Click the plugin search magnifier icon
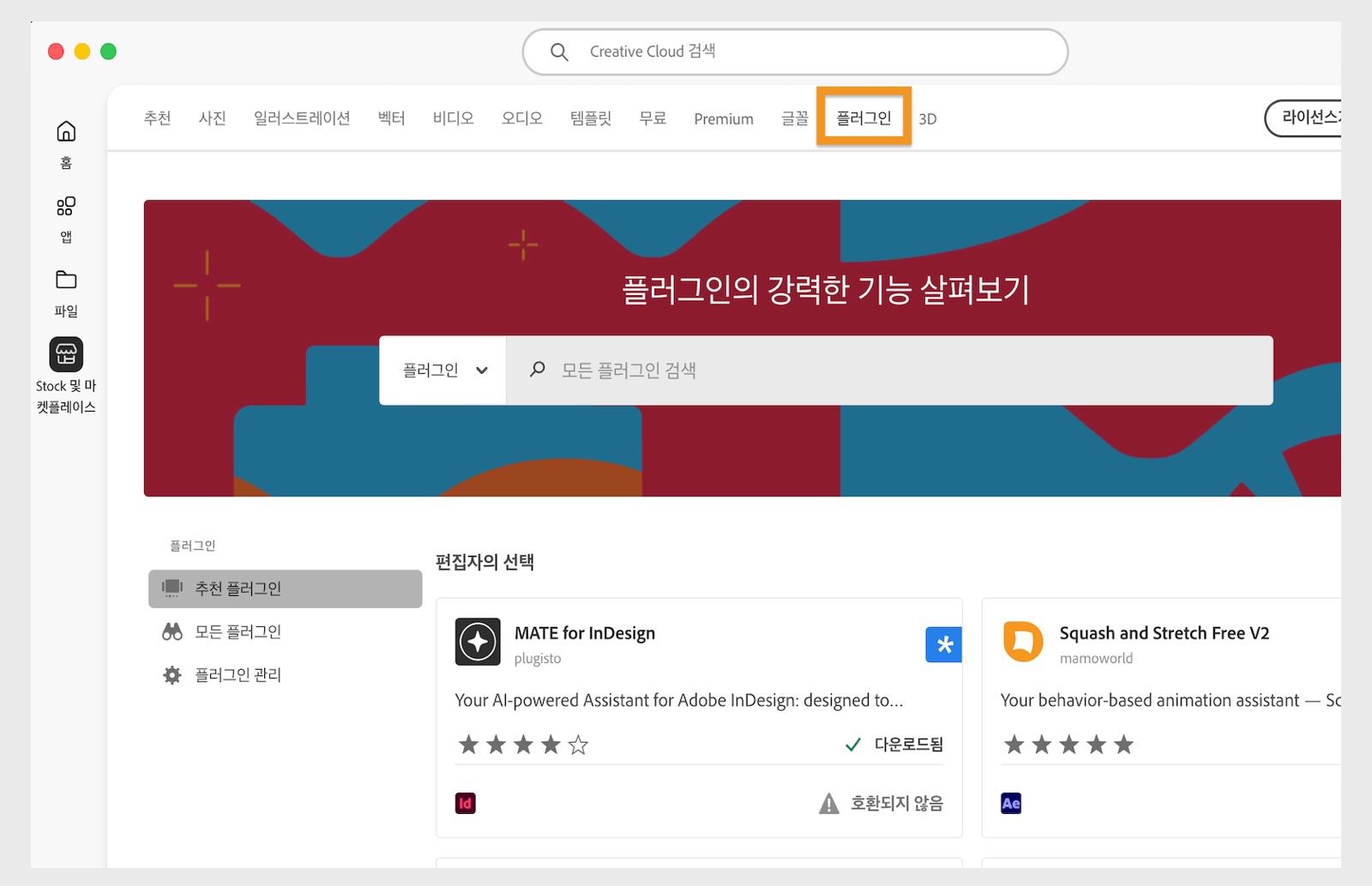 538,370
